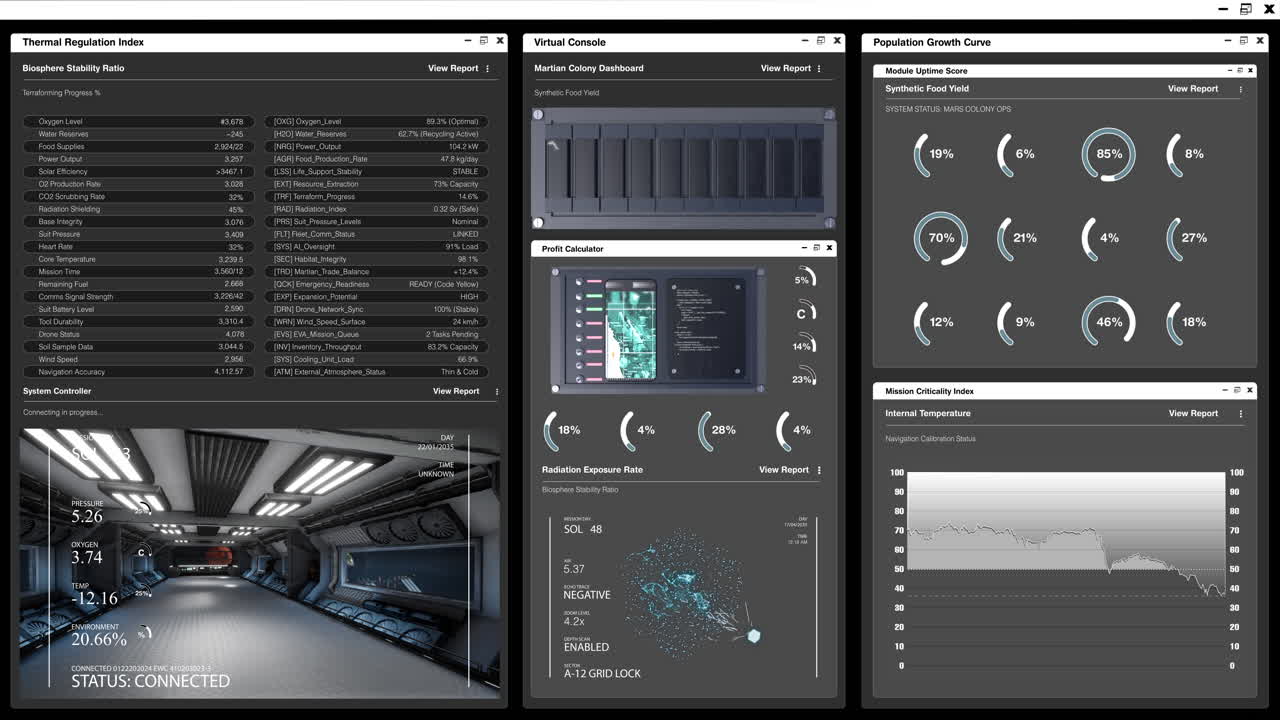Open the System Controller options menu
This screenshot has width=1280, height=720.
pos(495,391)
